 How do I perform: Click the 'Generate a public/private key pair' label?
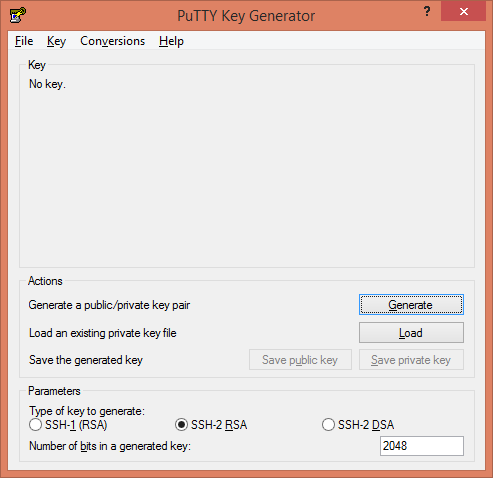(x=109, y=305)
